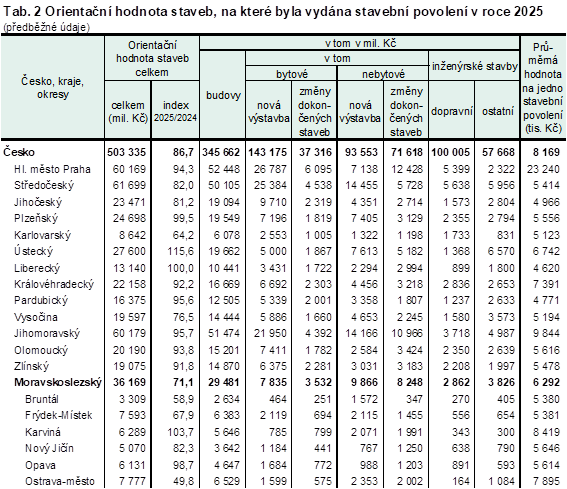Image resolution: width=567 pixels, height=489 pixels.
Task: Click the Moravskoslezský region row label
Action: pyautogui.click(x=58, y=382)
